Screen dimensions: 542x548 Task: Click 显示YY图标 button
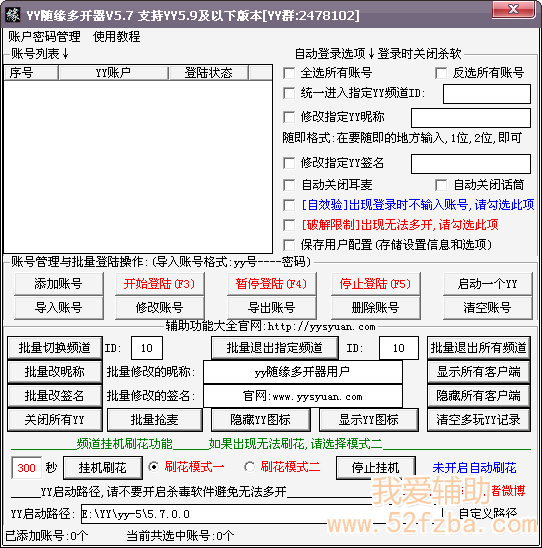369,420
